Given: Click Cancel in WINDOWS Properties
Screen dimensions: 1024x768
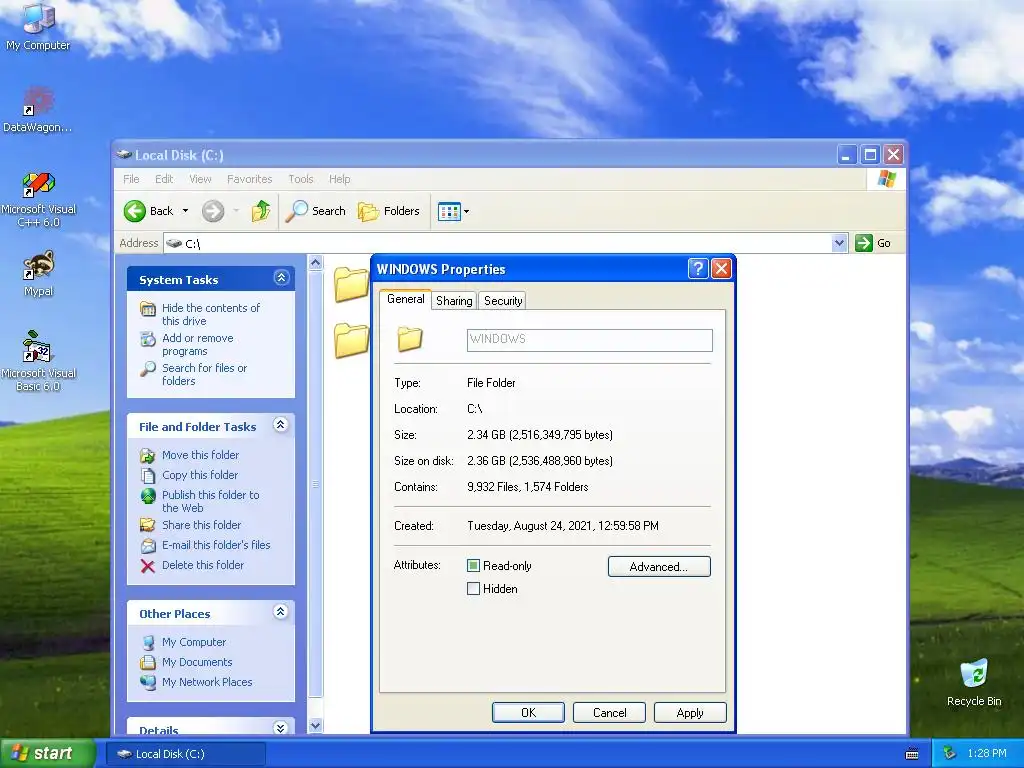Looking at the screenshot, I should pyautogui.click(x=609, y=712).
